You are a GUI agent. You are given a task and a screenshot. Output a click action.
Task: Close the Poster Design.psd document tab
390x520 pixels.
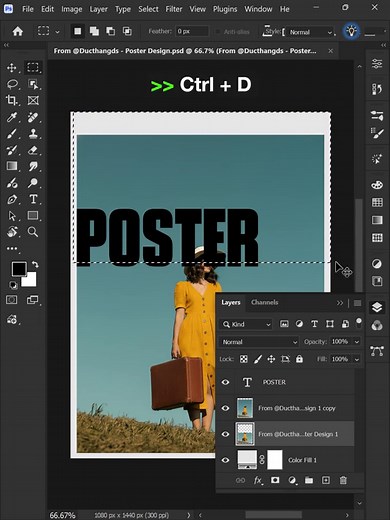pos(331,51)
